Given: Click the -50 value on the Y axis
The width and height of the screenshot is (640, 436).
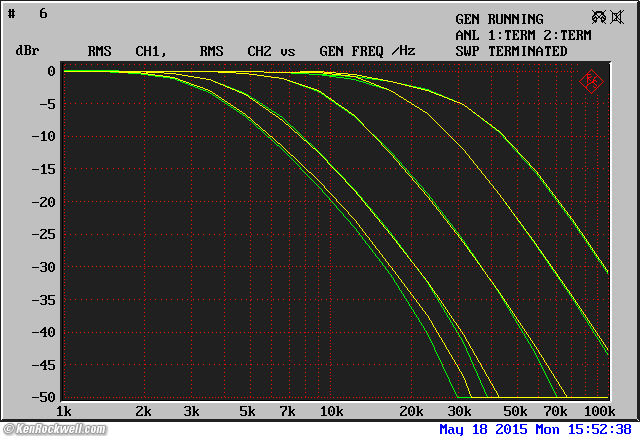Looking at the screenshot, I should [x=43, y=397].
